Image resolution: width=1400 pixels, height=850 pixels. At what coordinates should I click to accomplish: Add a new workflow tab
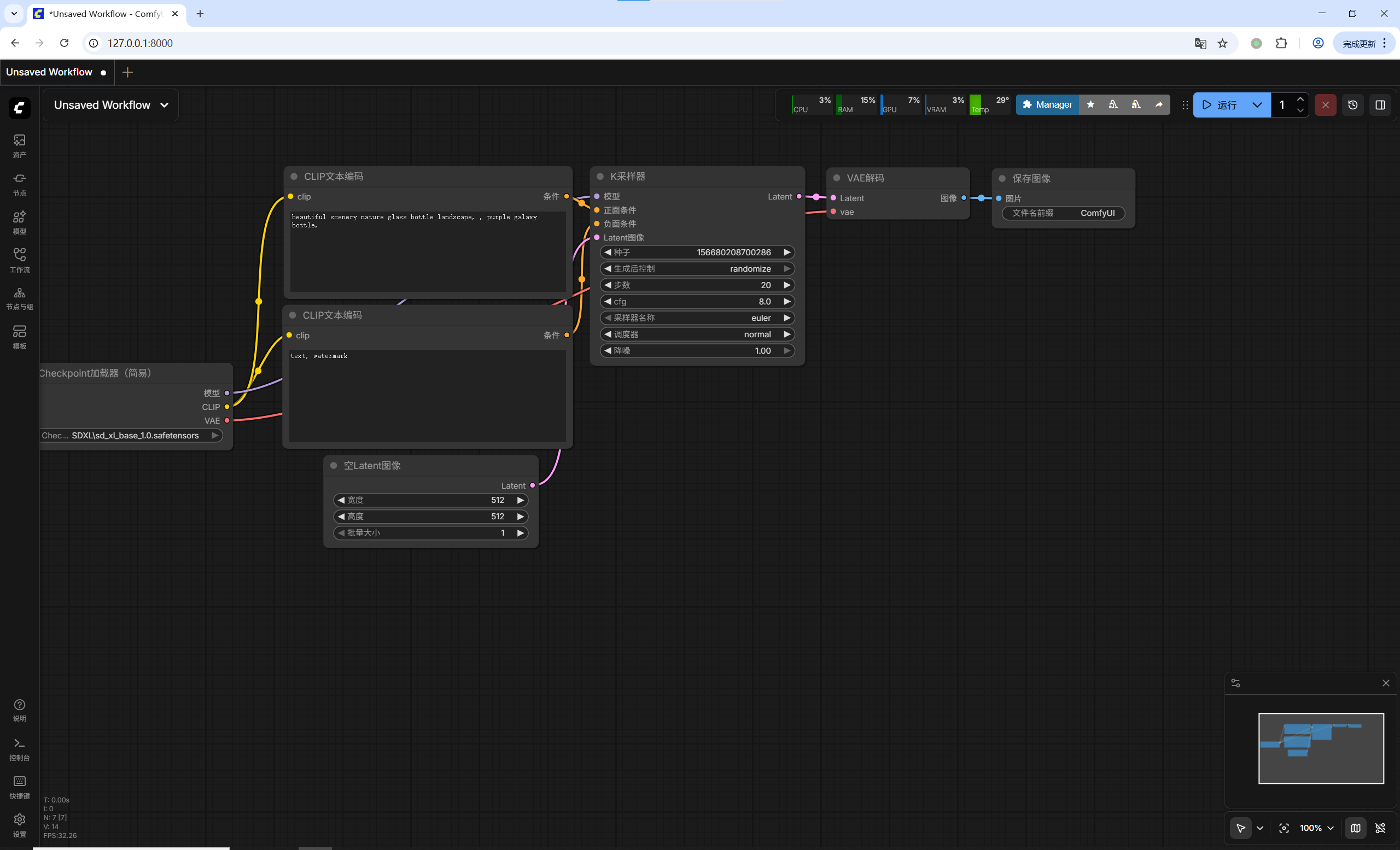[127, 72]
